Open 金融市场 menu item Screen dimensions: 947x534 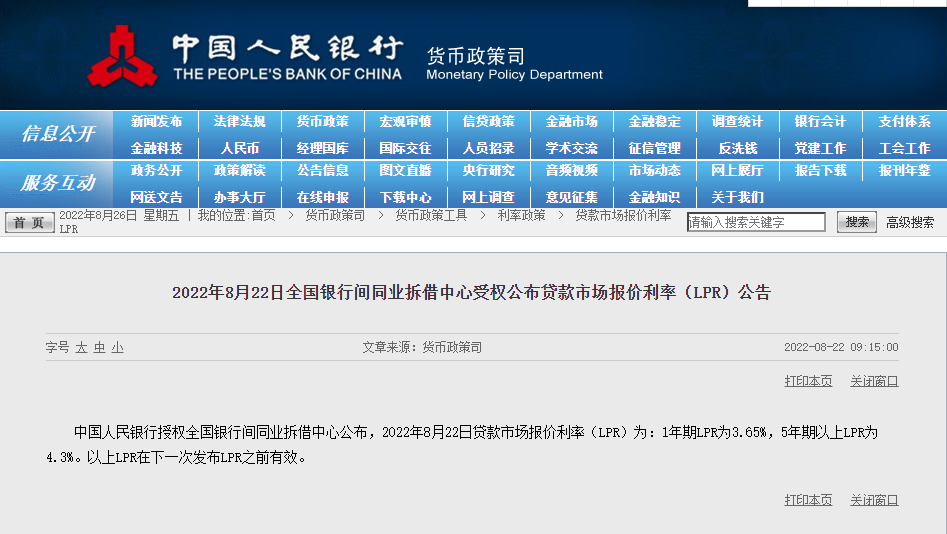(571, 121)
